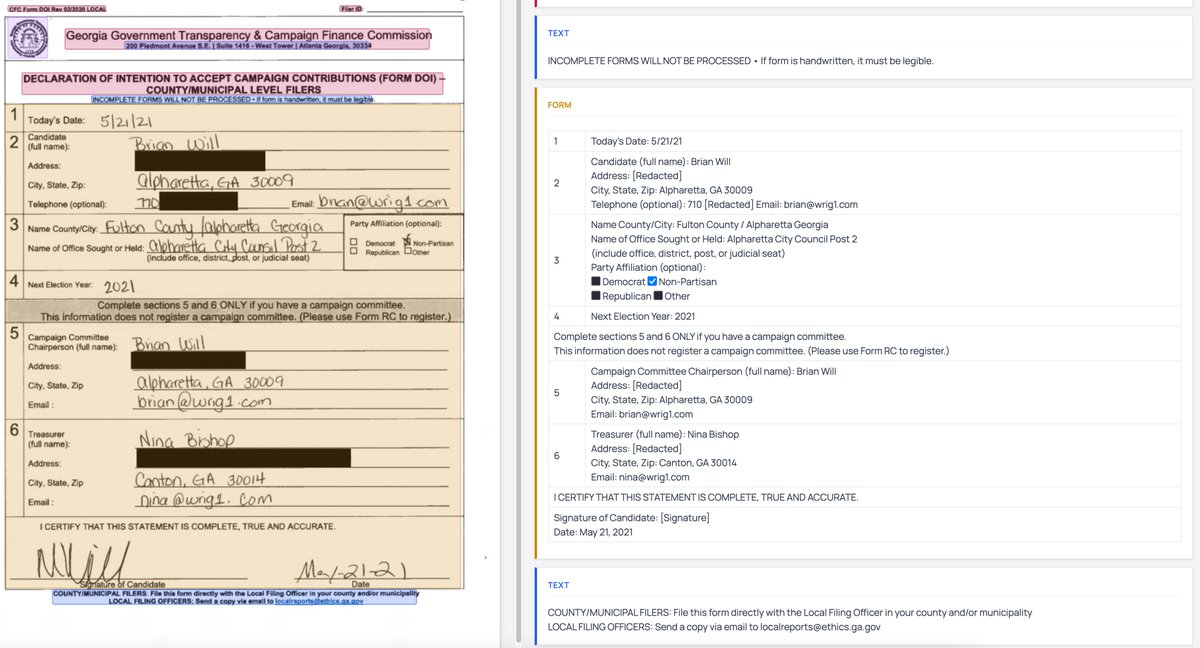
Task: Select the FORM block label in the right panel
Action: (559, 105)
